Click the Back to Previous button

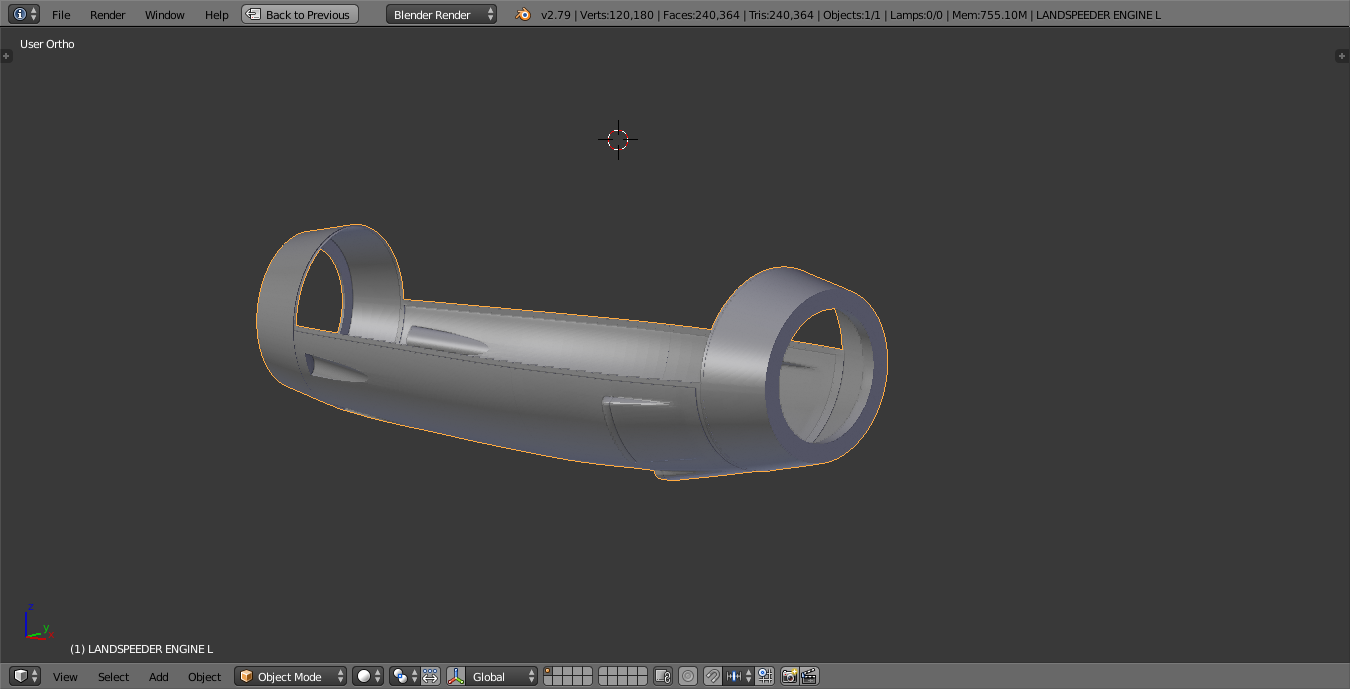coord(300,14)
